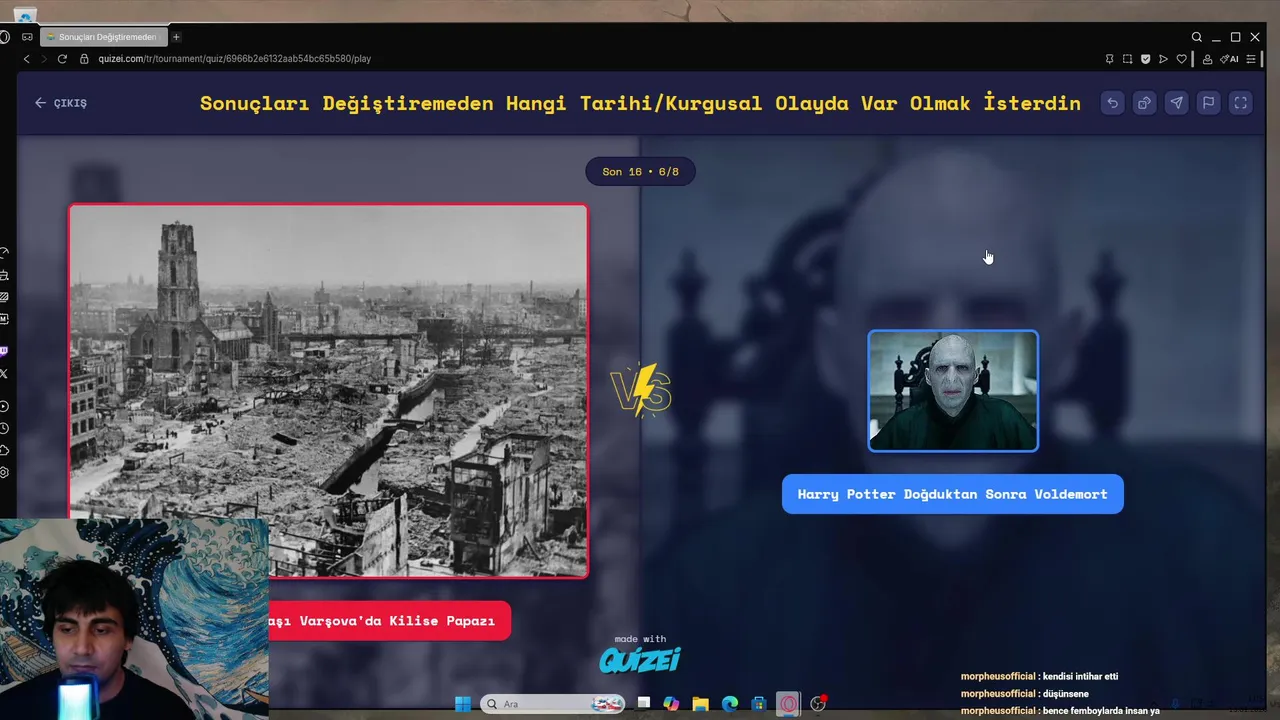Report the quiz with the flag icon
1280x720 pixels.
pos(1208,103)
